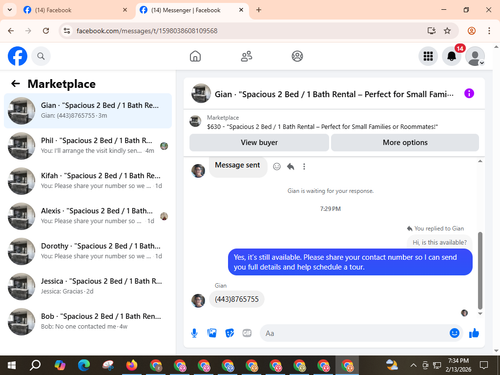Click the address bar URL

(x=147, y=31)
